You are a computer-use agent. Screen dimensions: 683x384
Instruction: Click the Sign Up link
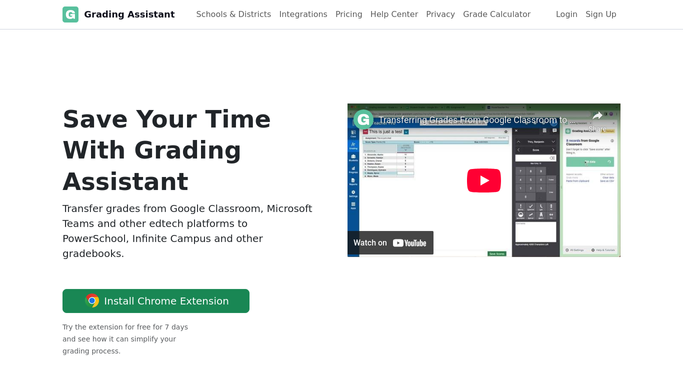tap(601, 14)
